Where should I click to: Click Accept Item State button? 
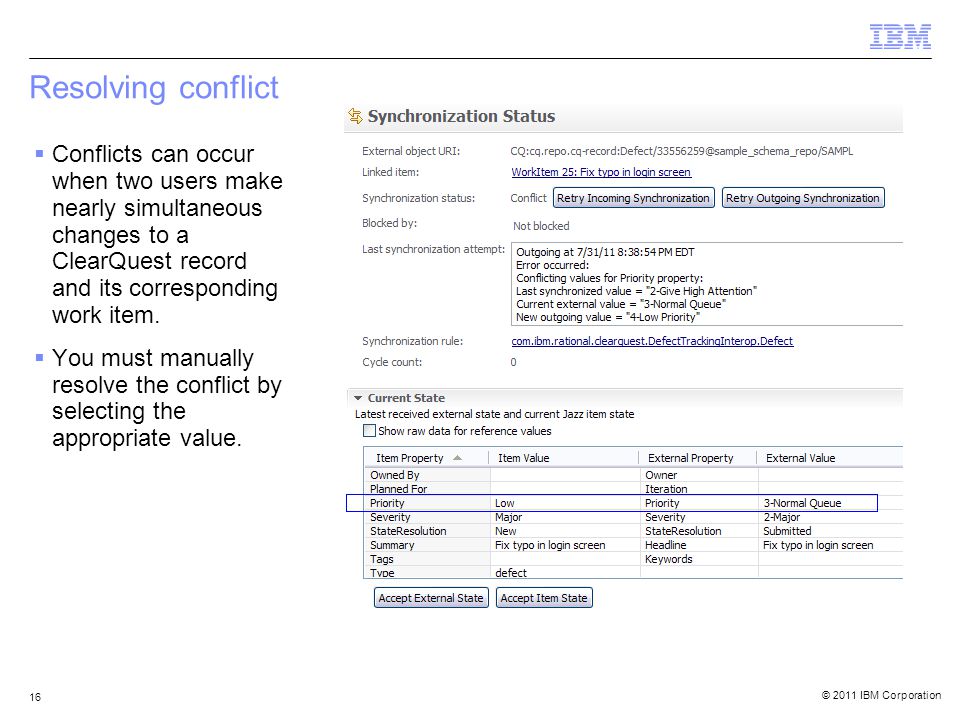(x=544, y=598)
